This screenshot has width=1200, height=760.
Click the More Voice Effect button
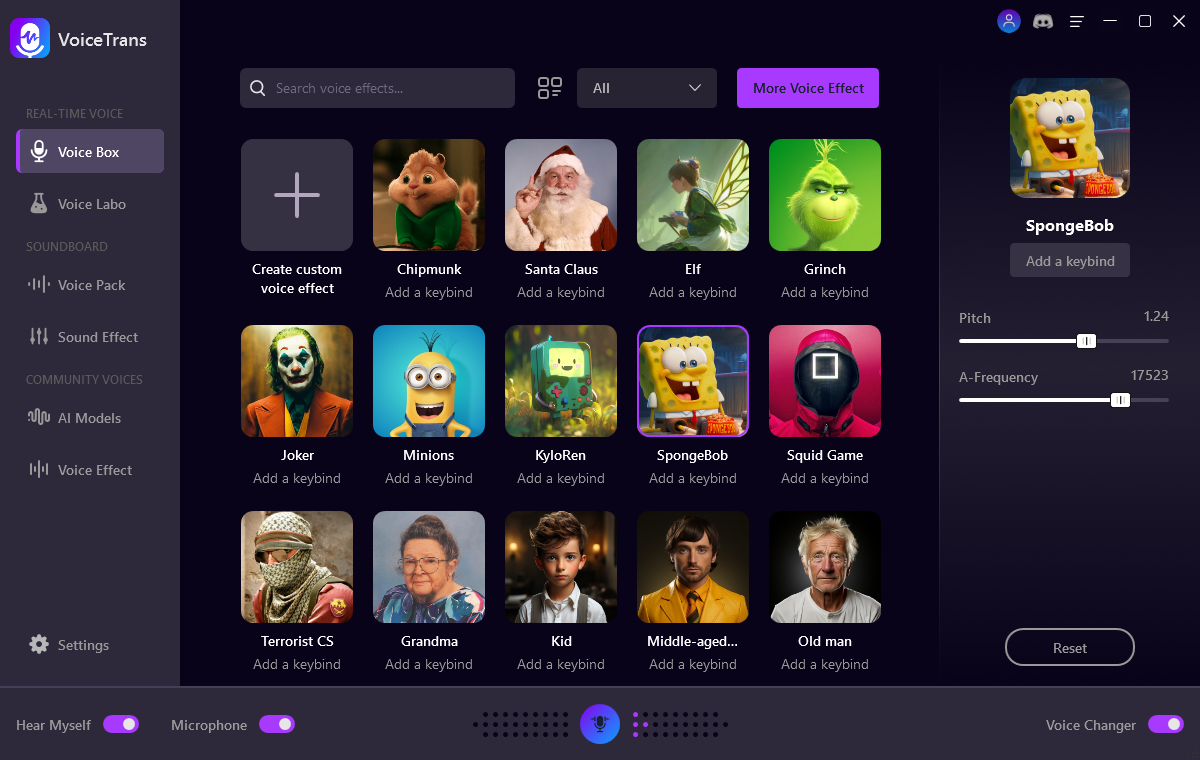pyautogui.click(x=807, y=88)
